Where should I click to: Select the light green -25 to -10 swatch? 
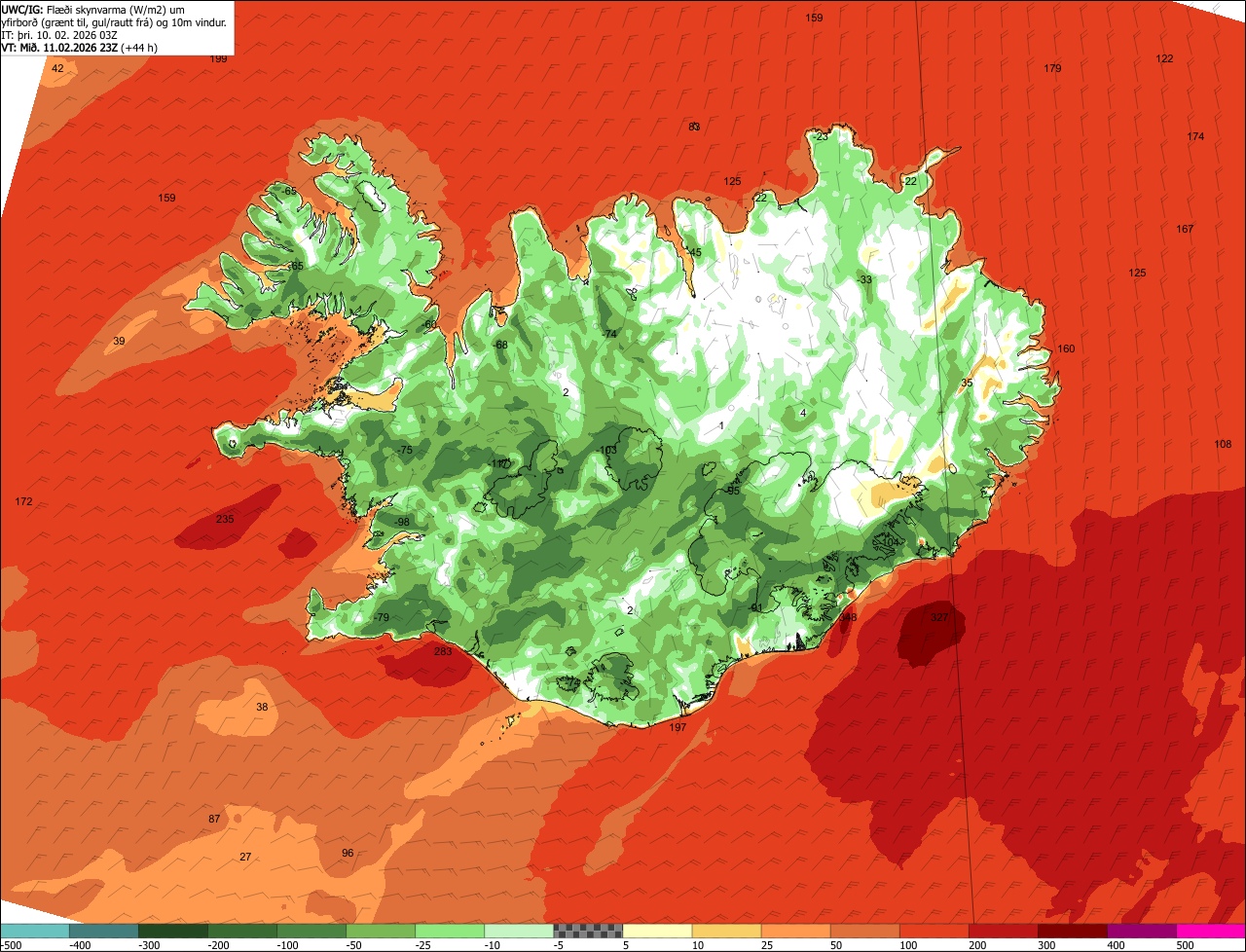click(x=449, y=931)
